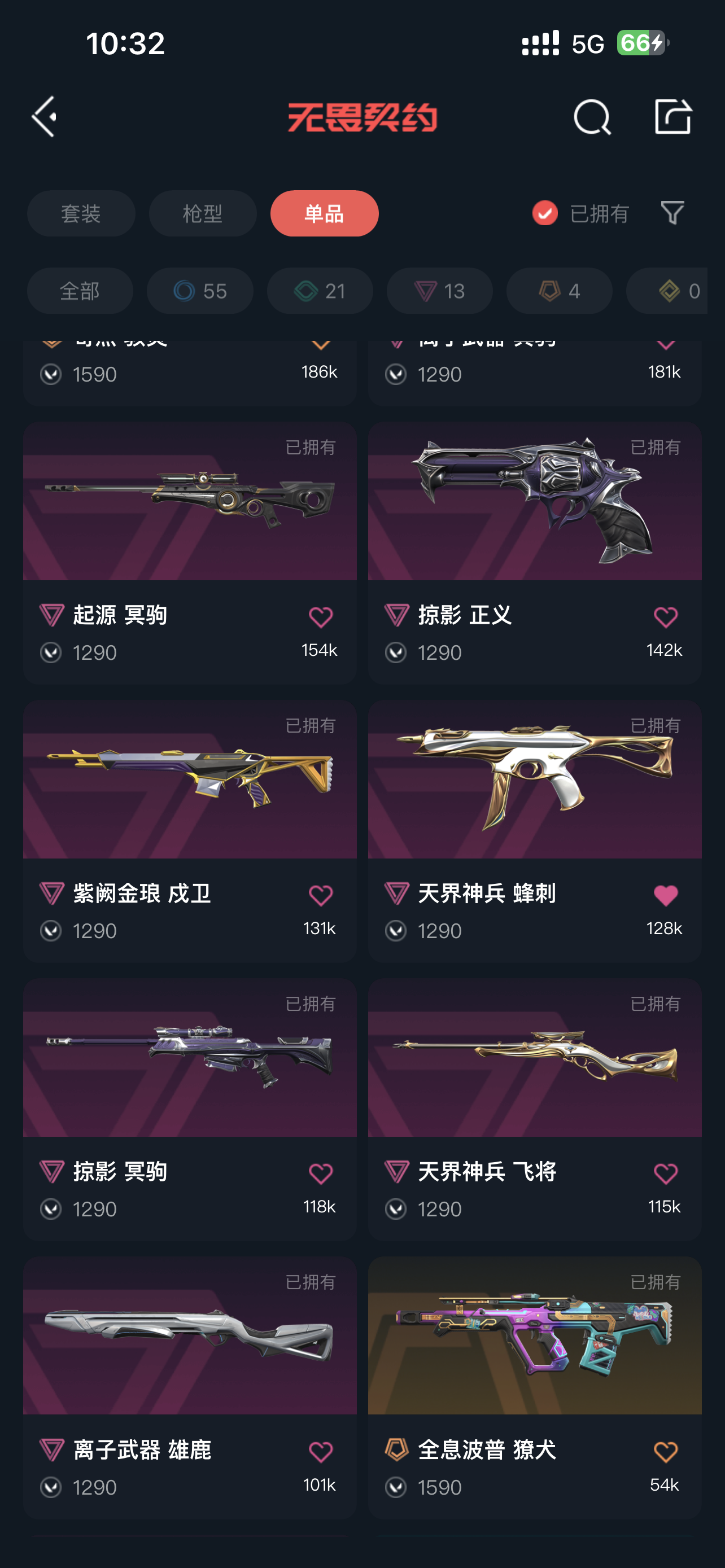The height and width of the screenshot is (1568, 725).
Task: Filter by pink triangle tier 13
Action: click(439, 291)
